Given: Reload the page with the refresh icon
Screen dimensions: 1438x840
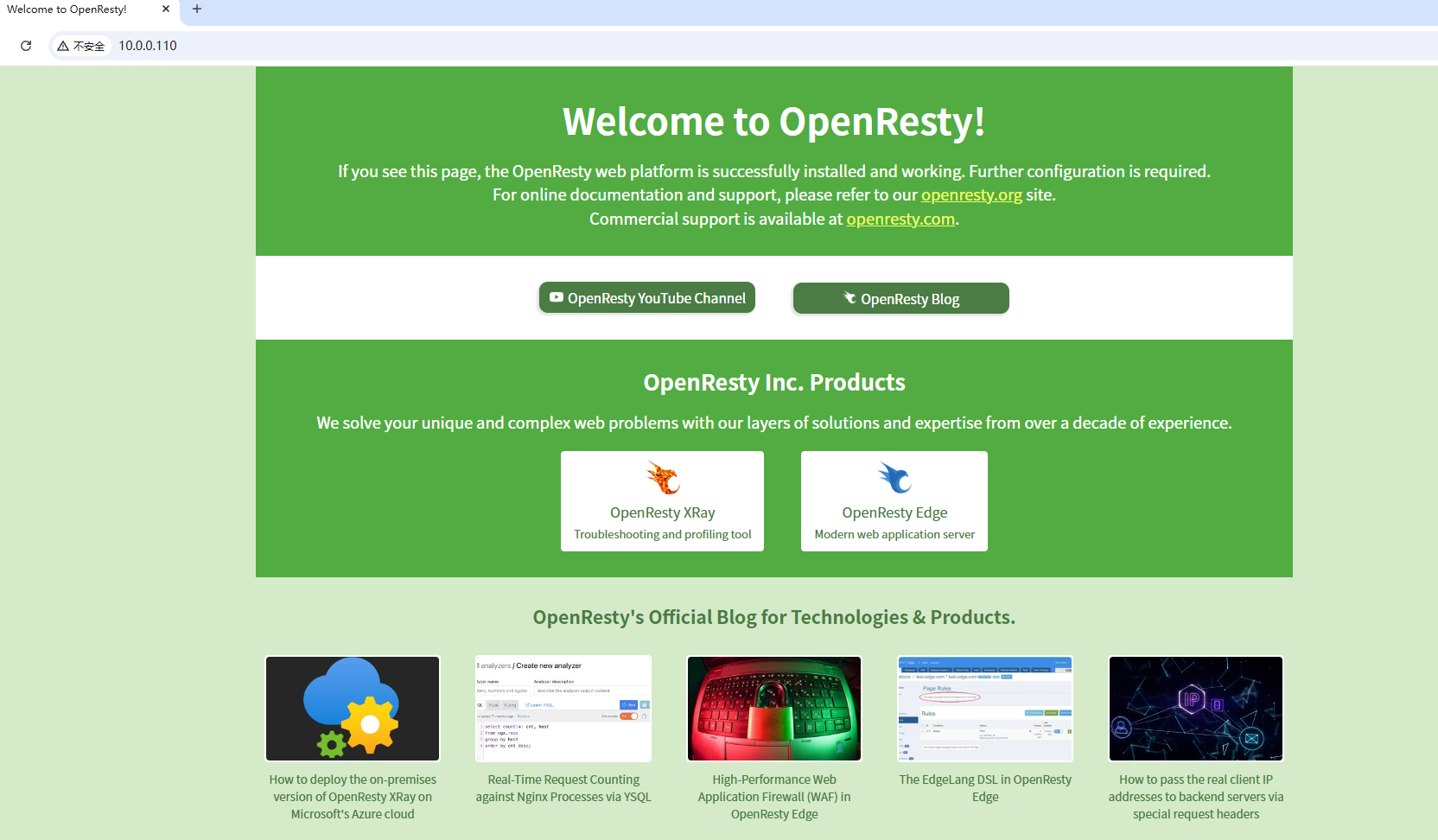Looking at the screenshot, I should pyautogui.click(x=26, y=46).
